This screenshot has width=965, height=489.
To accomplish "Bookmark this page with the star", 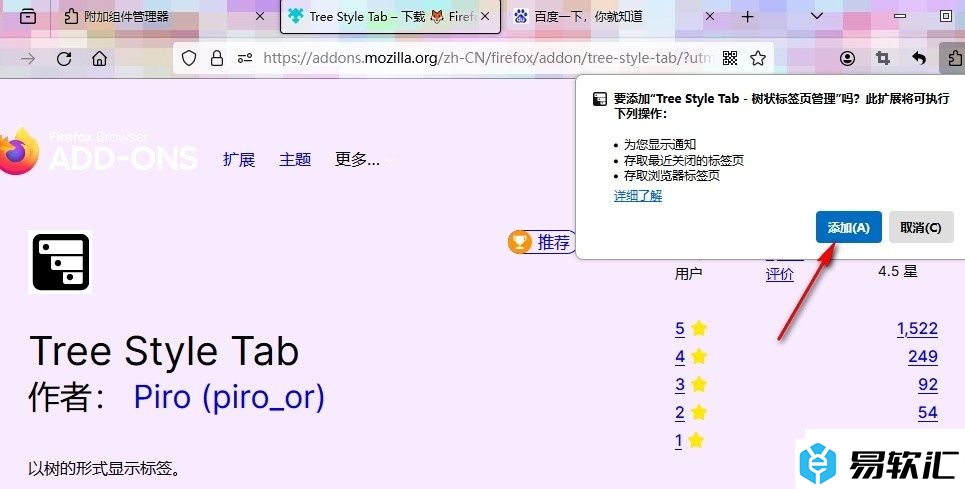I will pyautogui.click(x=758, y=58).
